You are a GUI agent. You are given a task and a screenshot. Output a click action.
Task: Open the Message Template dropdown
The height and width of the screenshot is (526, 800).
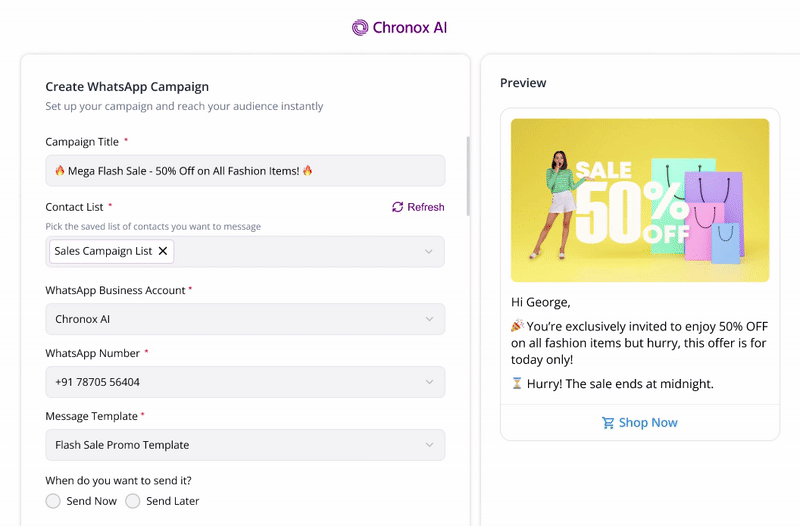pyautogui.click(x=245, y=445)
